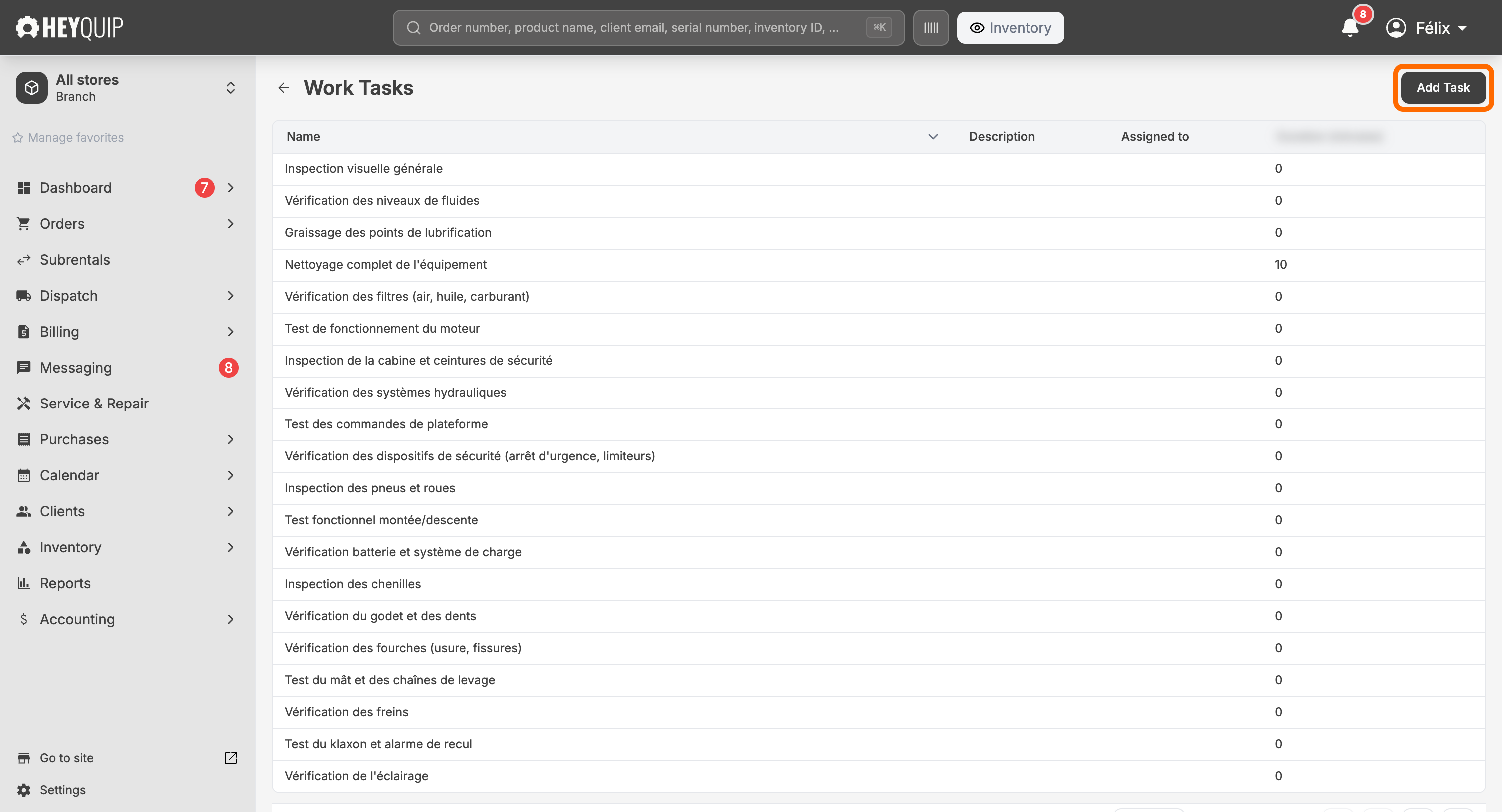This screenshot has height=812, width=1502.
Task: Click the Subrentals arrows icon
Action: [x=24, y=260]
